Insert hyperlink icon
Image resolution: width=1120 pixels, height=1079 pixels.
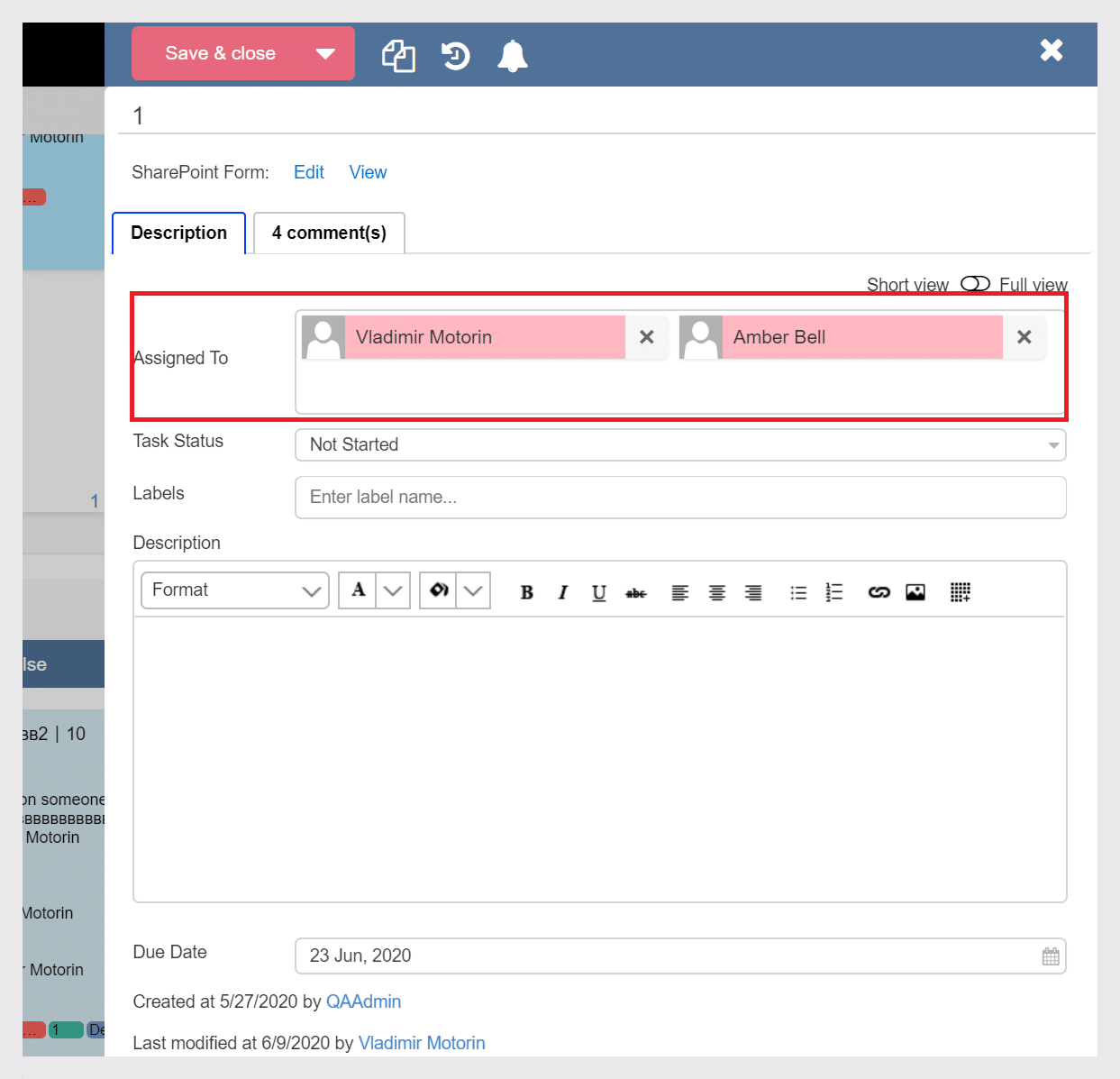879,592
